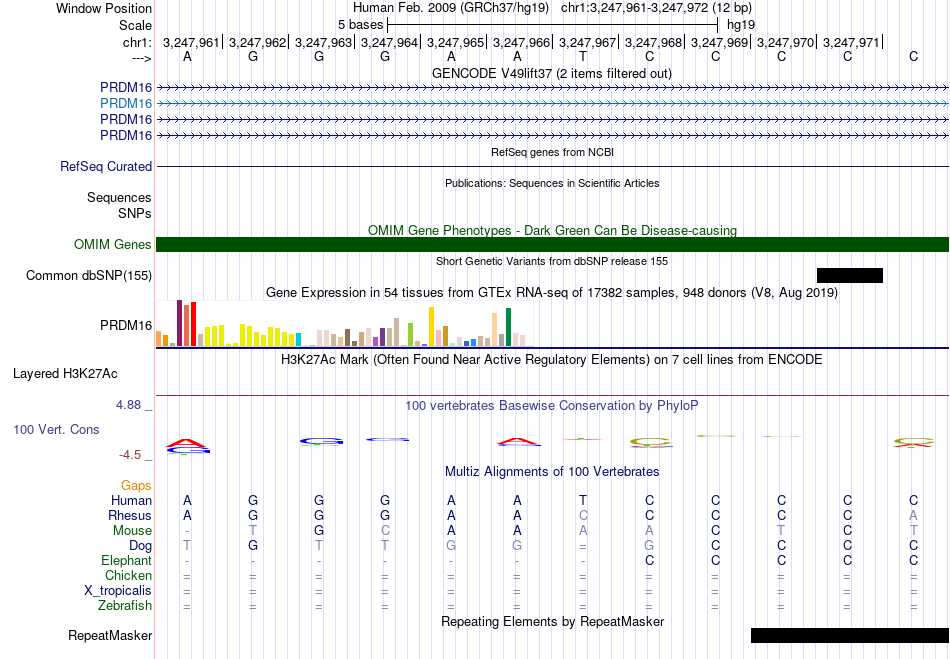This screenshot has width=950, height=659.
Task: Click the OMIM Genes track label
Action: point(113,245)
